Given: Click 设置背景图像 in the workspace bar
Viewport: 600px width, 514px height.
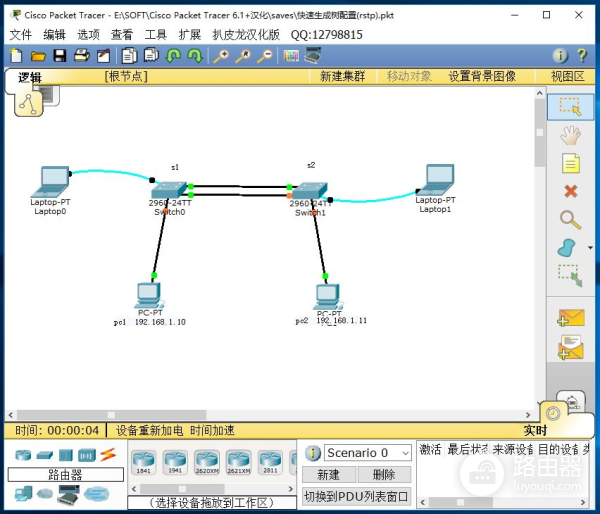Looking at the screenshot, I should (x=482, y=76).
